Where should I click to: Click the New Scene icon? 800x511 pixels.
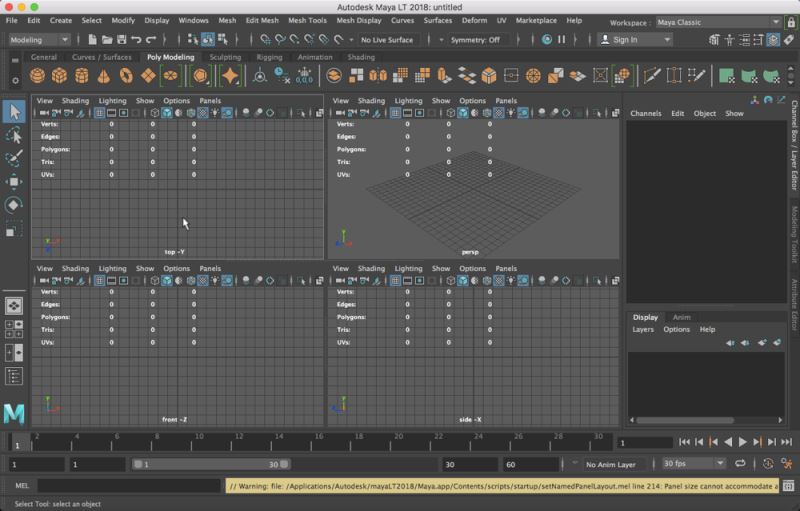point(92,39)
